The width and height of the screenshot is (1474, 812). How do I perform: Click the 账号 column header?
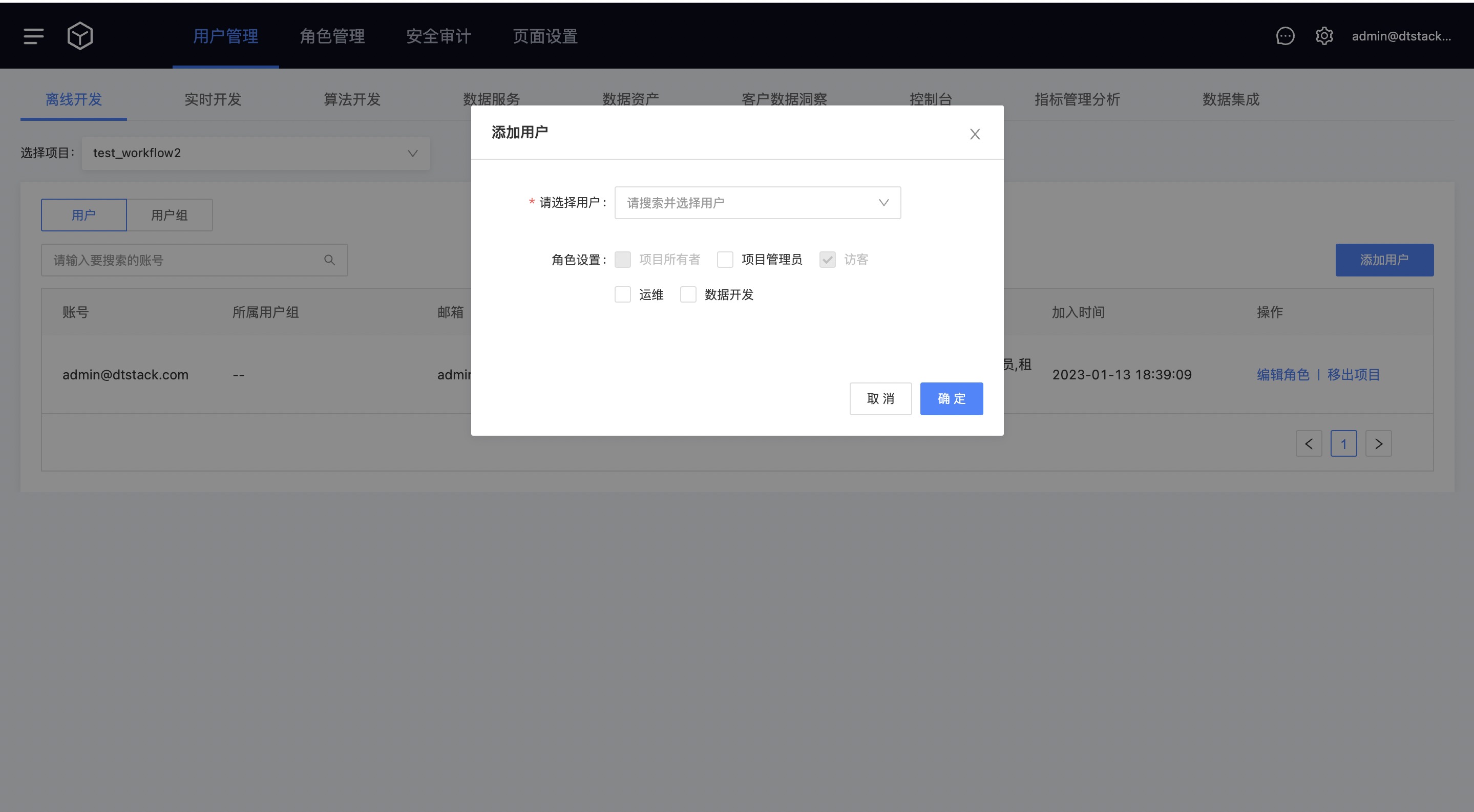point(75,312)
